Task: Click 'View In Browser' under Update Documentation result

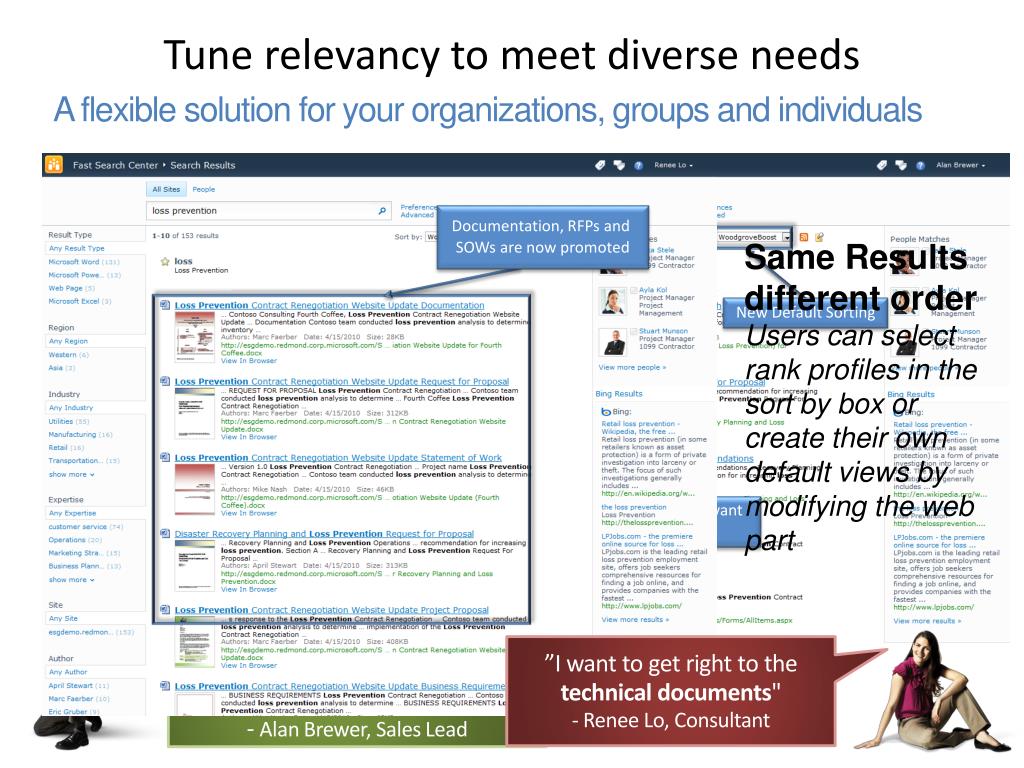Action: [249, 360]
